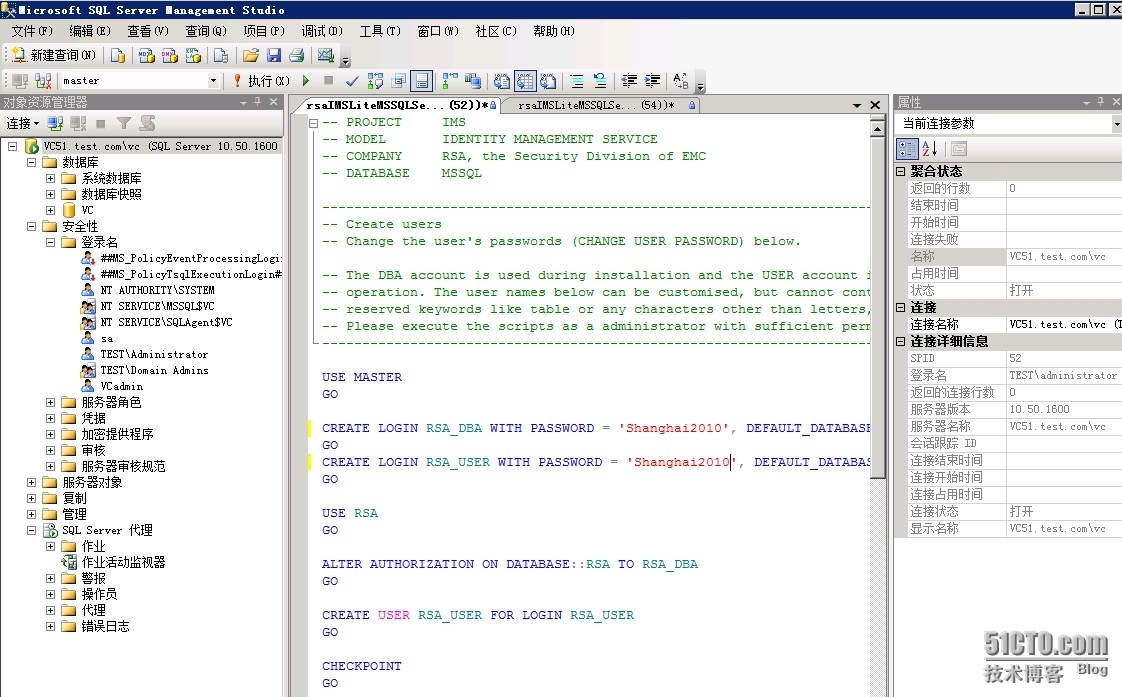Click the Print icon in the toolbar
Image resolution: width=1122 pixels, height=697 pixels.
[297, 55]
